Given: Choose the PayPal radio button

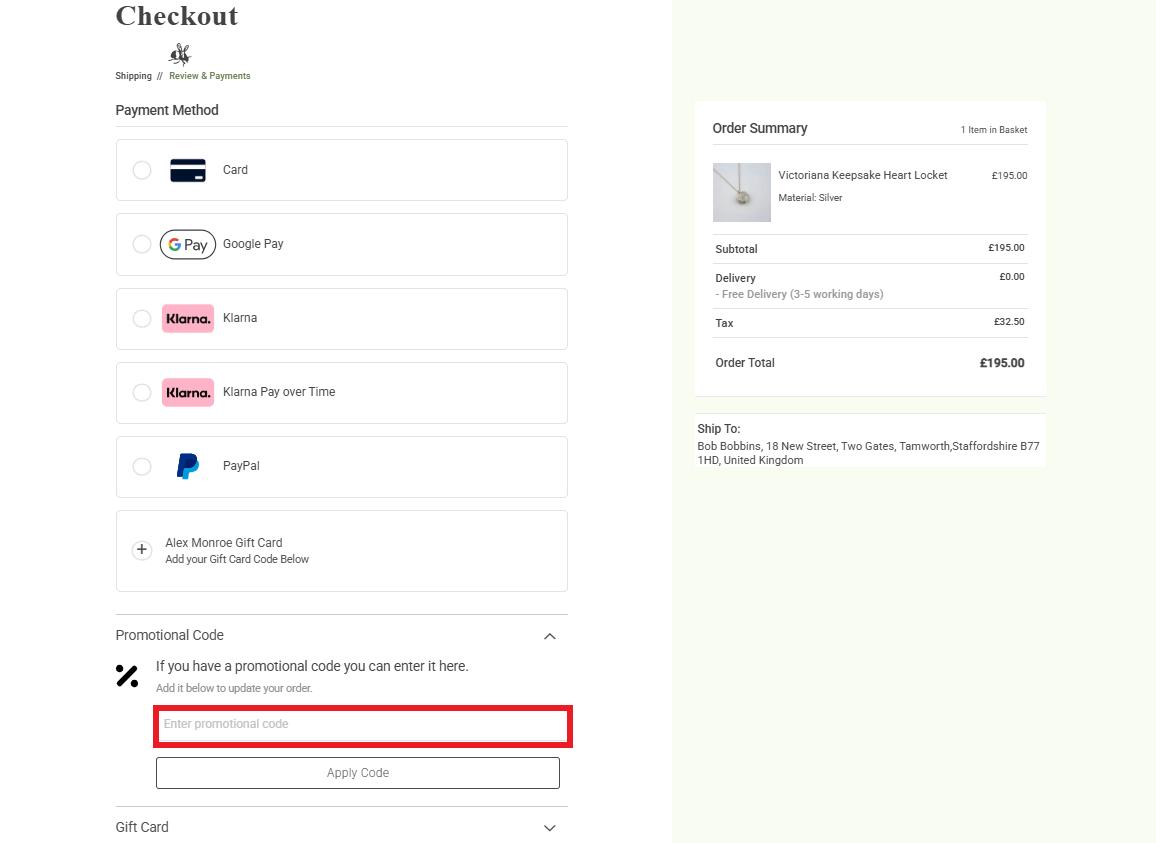Looking at the screenshot, I should 142,466.
